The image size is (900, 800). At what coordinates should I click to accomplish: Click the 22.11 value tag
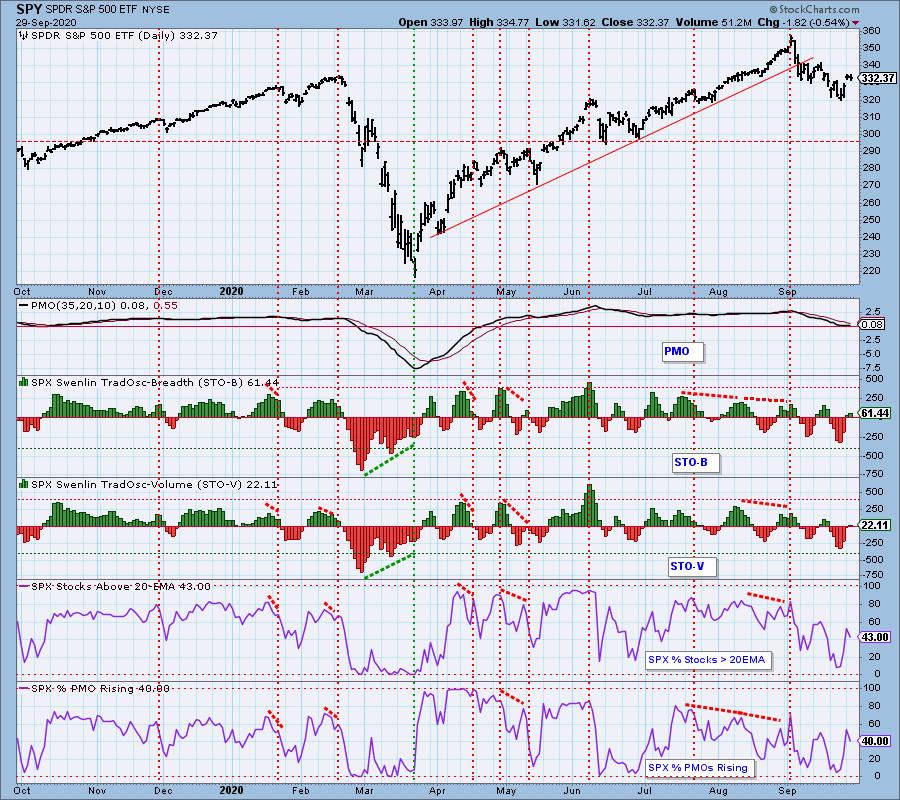coord(875,525)
